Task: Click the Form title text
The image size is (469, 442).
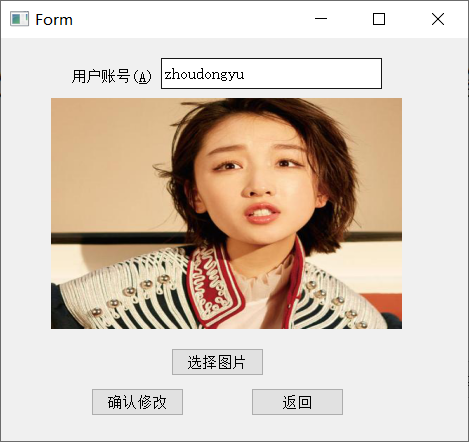Action: tap(54, 20)
